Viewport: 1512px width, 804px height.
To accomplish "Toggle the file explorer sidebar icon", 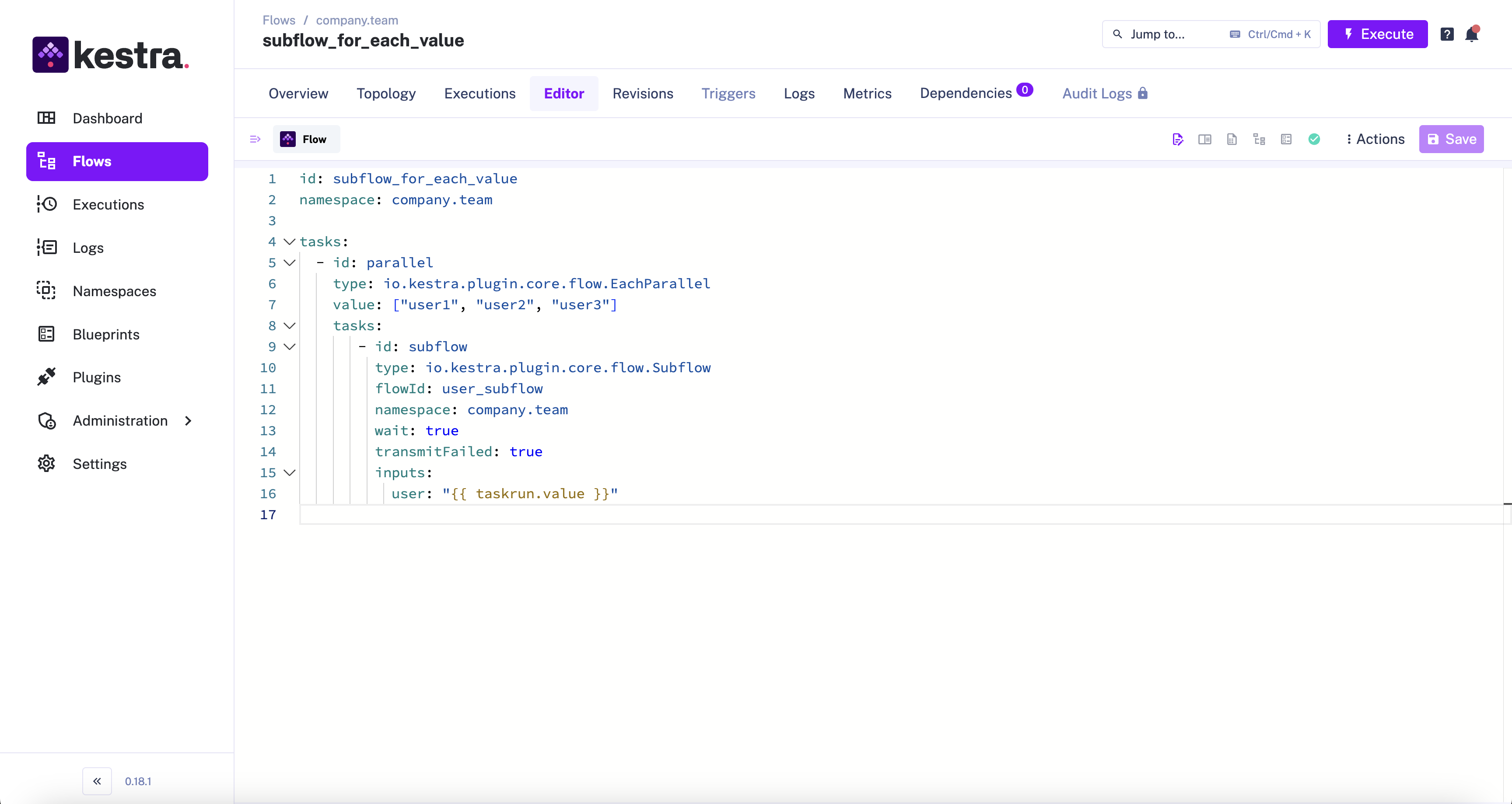I will click(x=255, y=139).
